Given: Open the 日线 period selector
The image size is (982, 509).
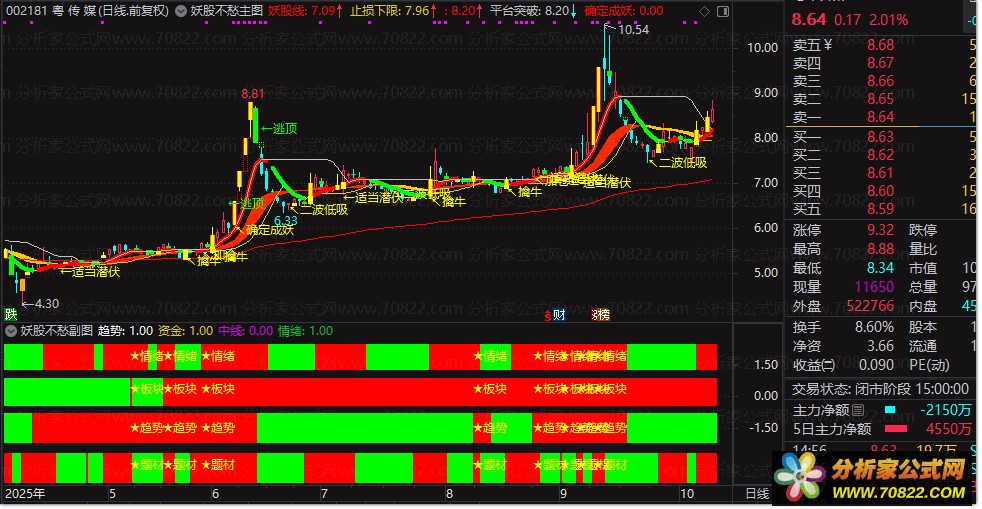Looking at the screenshot, I should tap(757, 493).
